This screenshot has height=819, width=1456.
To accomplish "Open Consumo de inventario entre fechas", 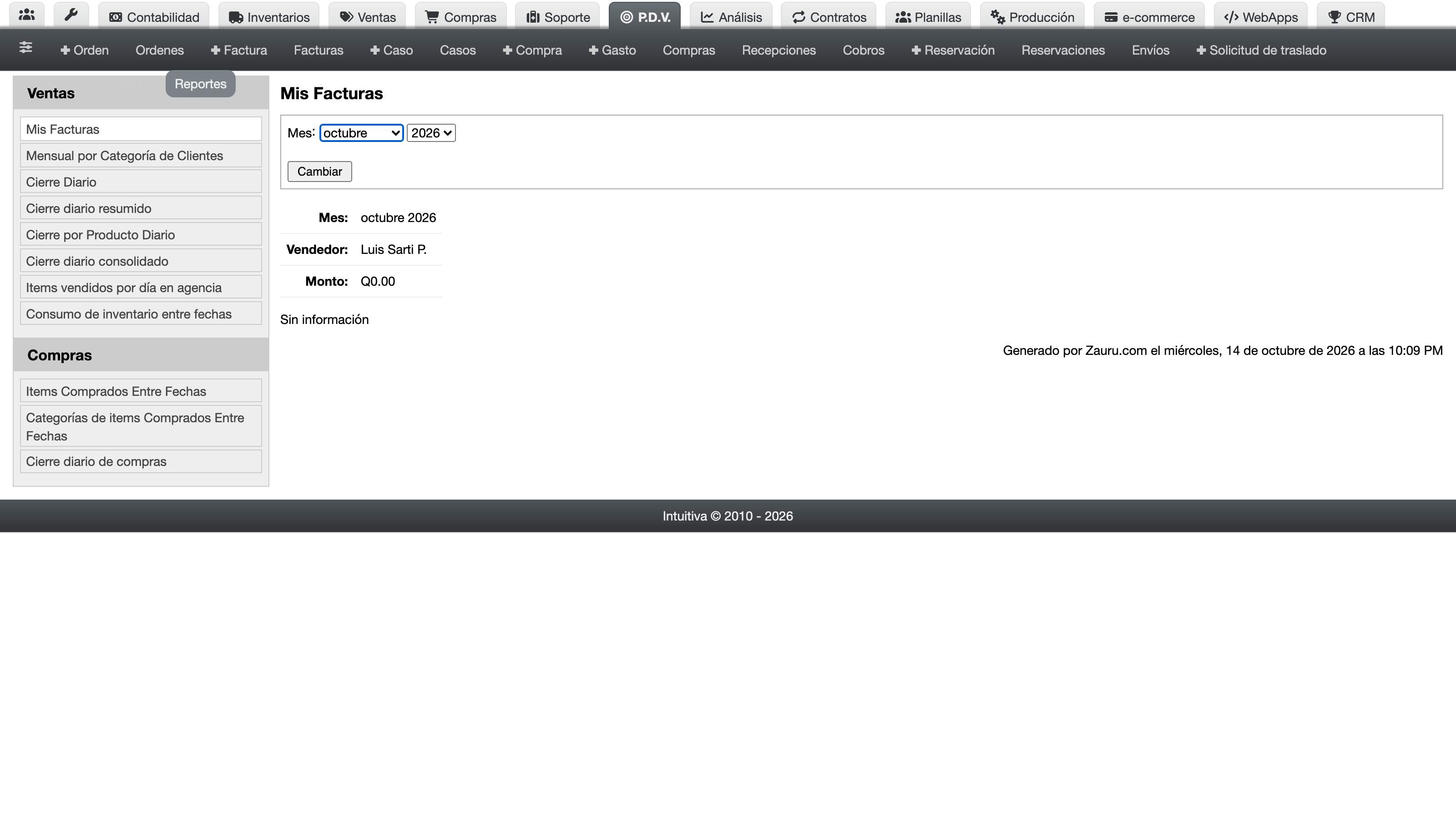I will tap(141, 313).
